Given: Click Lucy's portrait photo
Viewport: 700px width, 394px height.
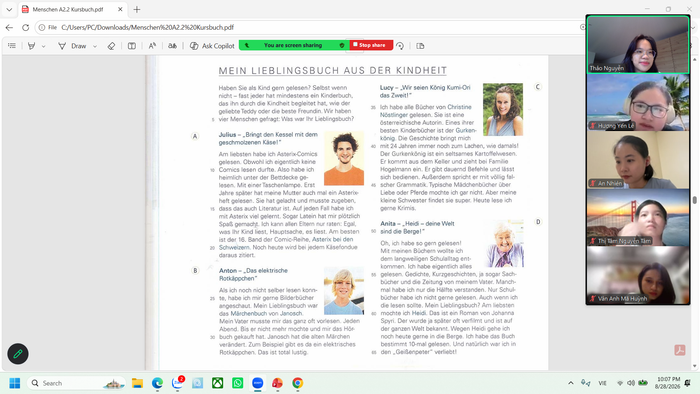Looking at the screenshot, I should click(x=503, y=109).
